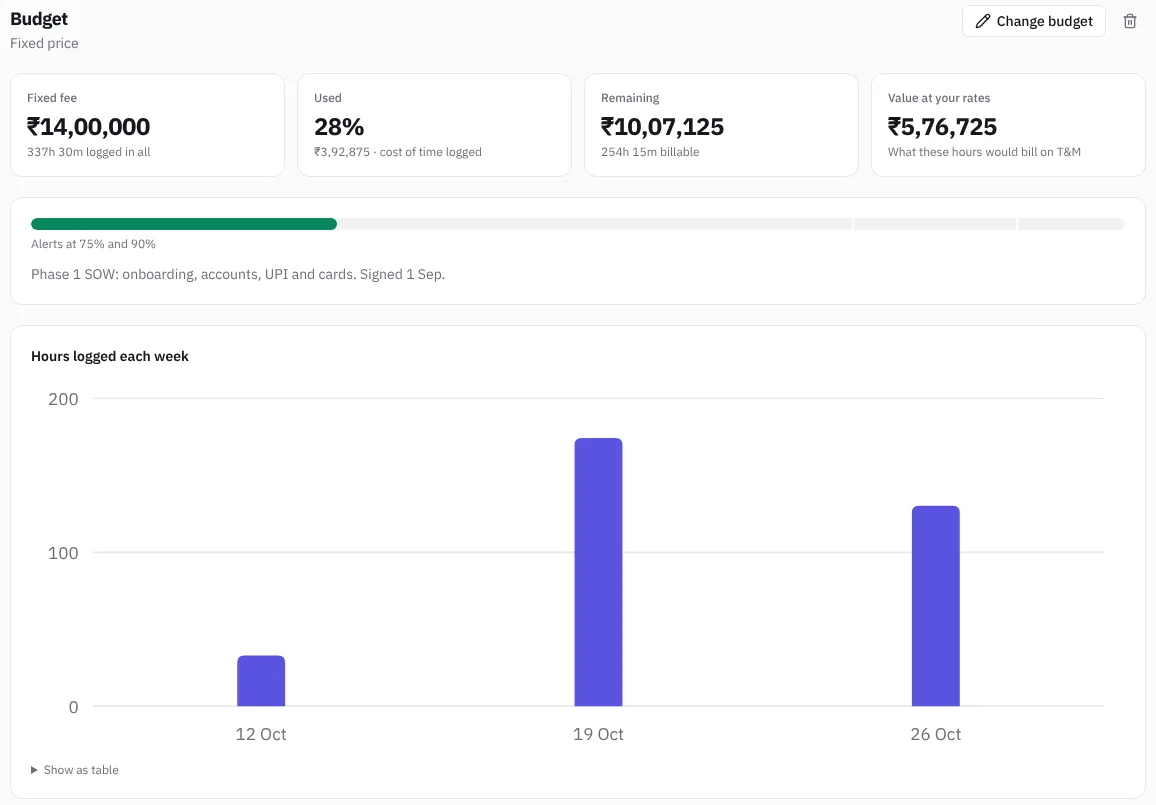
Task: Click the Used 28% figure
Action: (339, 127)
